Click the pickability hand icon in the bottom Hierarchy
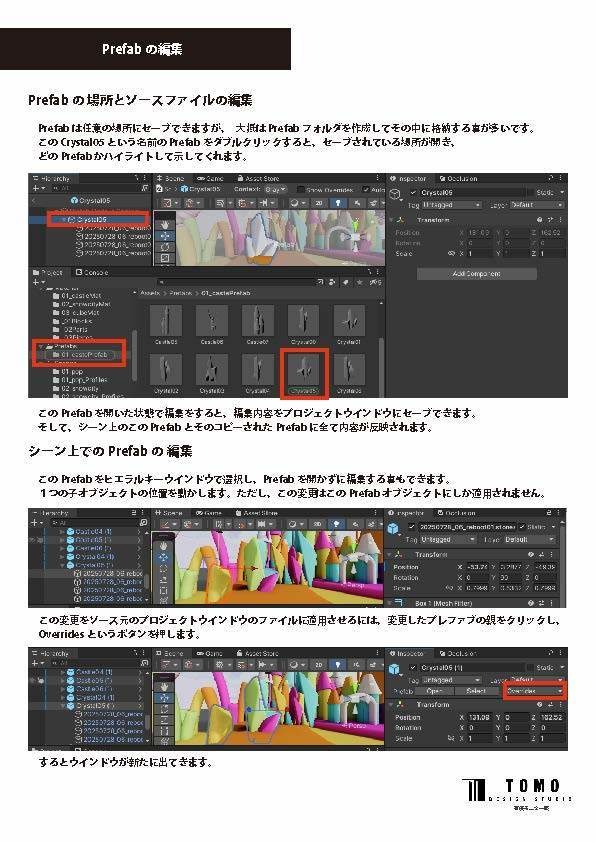The image size is (596, 842). pos(41,680)
